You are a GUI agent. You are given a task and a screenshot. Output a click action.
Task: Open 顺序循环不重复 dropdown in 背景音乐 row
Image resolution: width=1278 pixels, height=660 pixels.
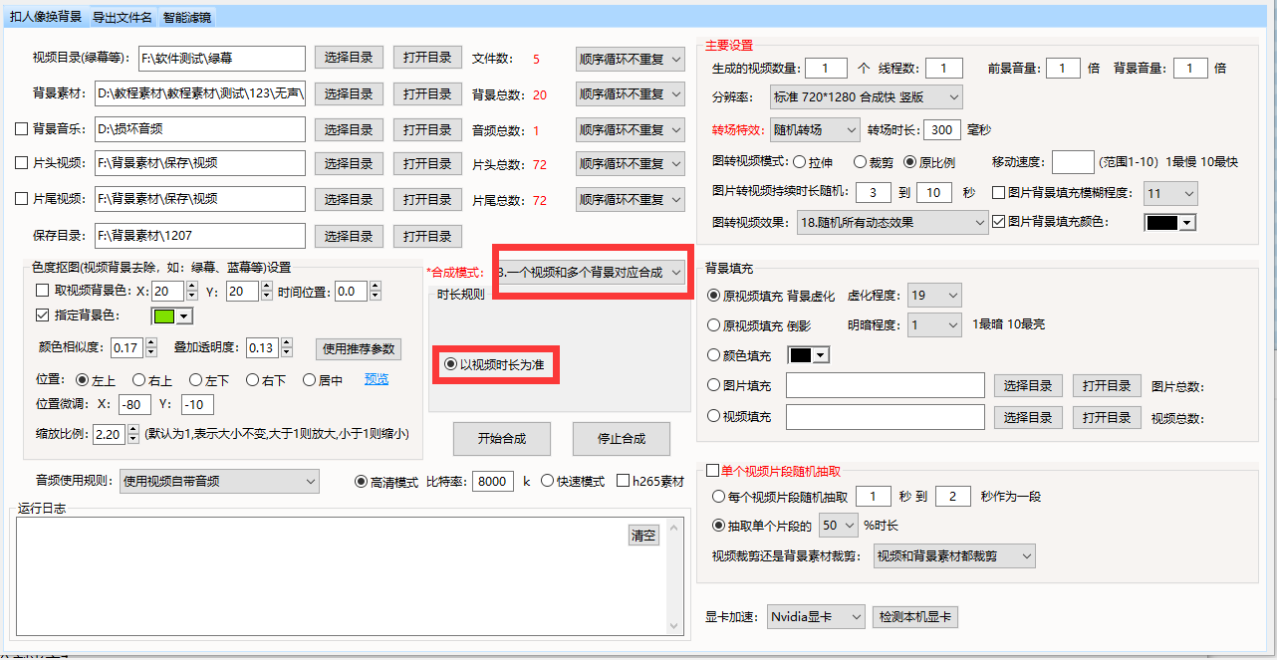tap(630, 130)
